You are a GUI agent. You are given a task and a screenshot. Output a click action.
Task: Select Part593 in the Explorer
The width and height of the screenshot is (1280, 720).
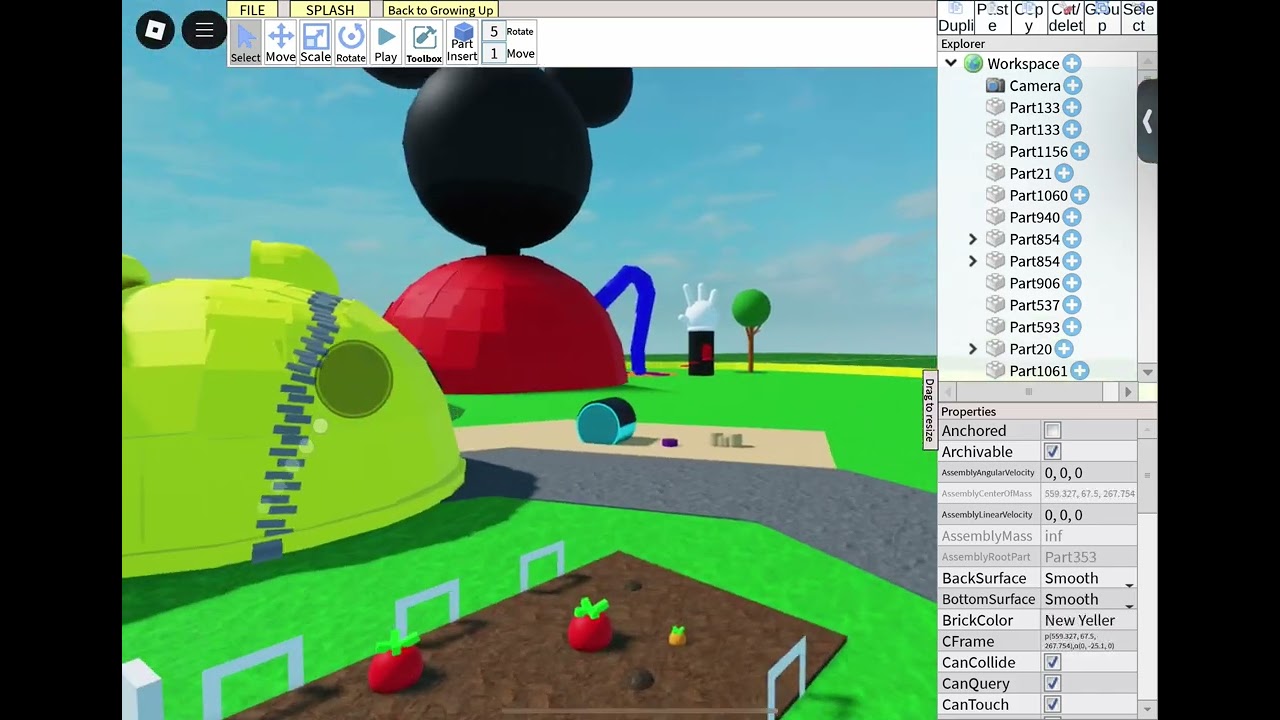coord(1035,328)
